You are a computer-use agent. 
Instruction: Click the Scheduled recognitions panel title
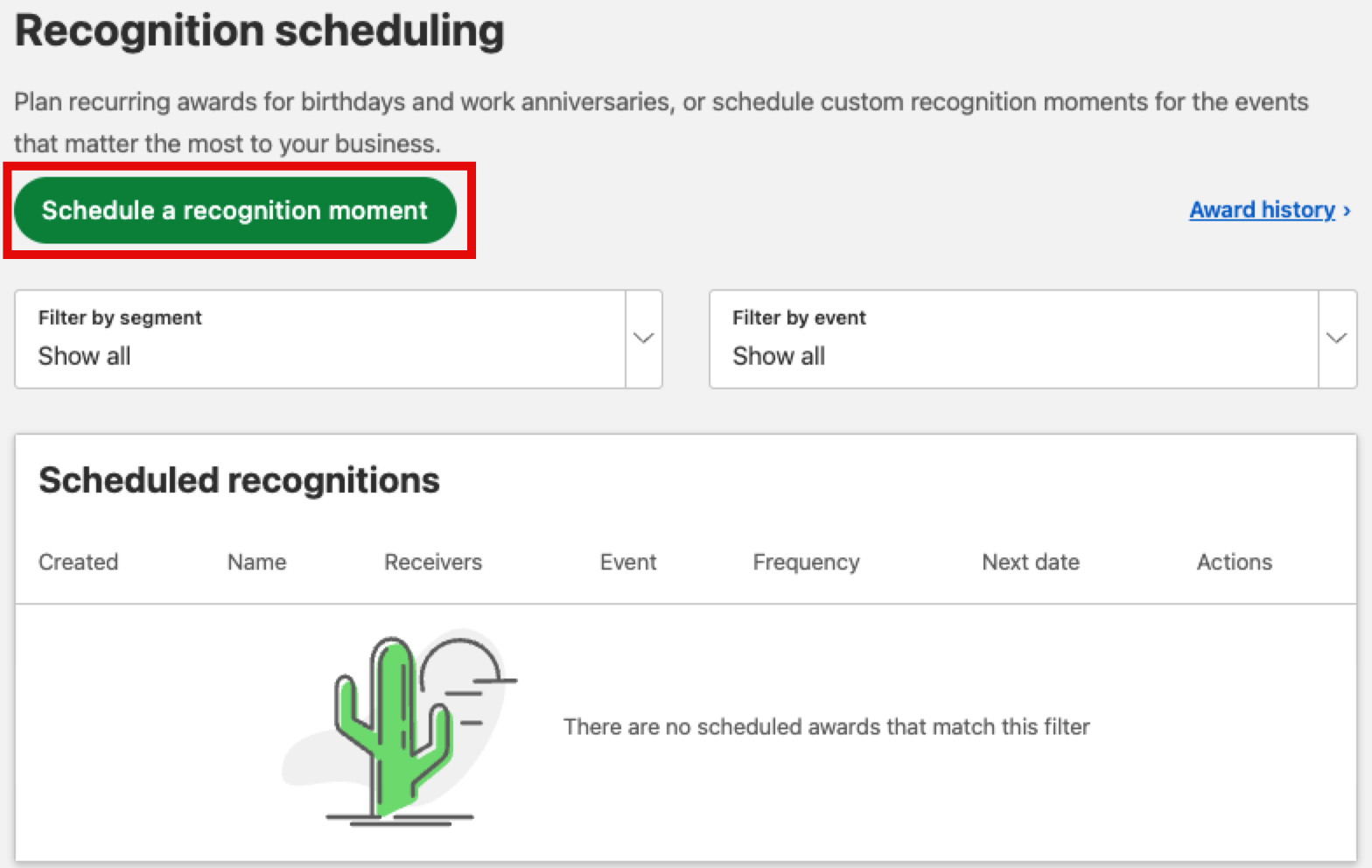[x=239, y=479]
